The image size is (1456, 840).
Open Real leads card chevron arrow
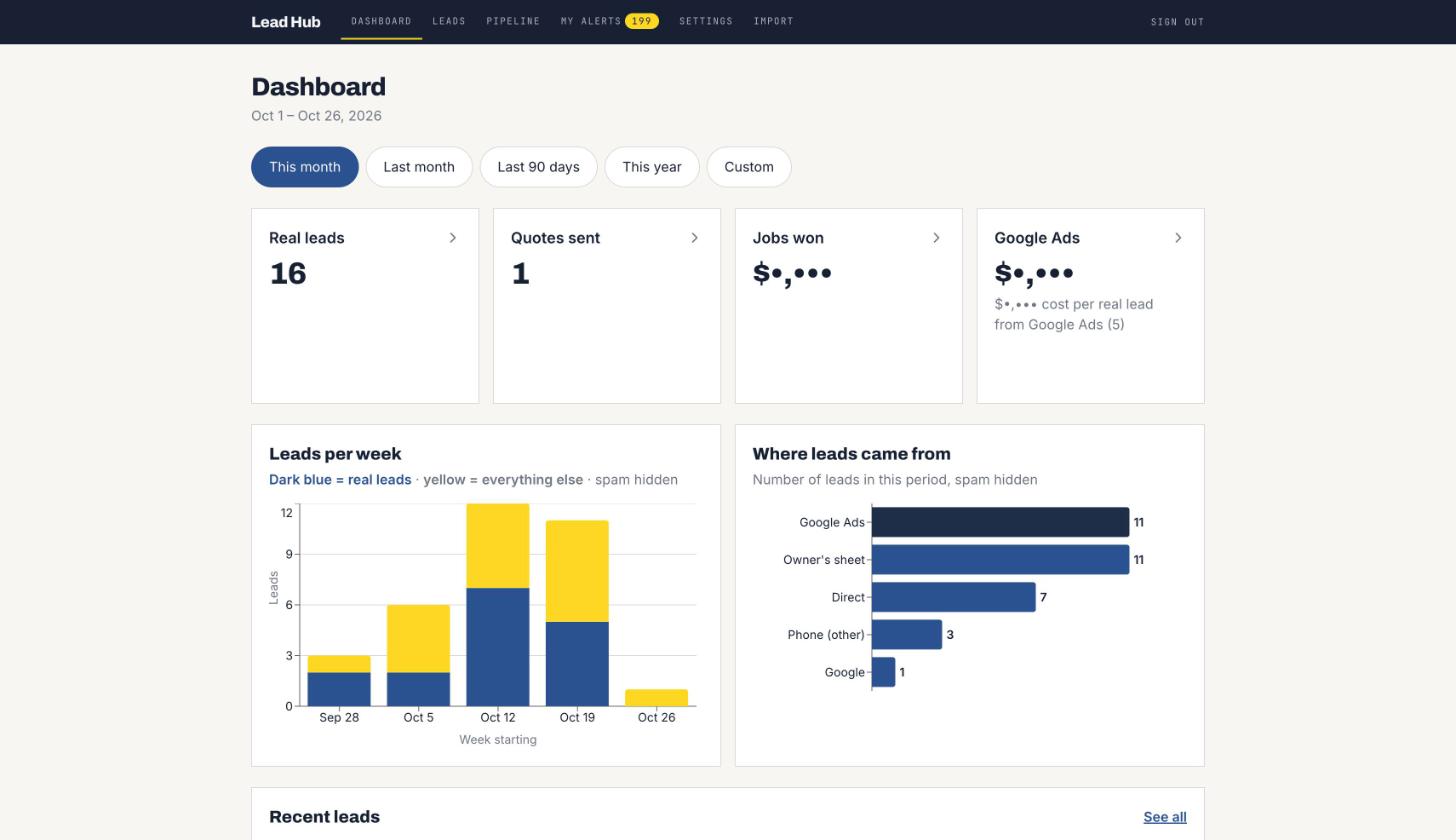[x=452, y=238]
